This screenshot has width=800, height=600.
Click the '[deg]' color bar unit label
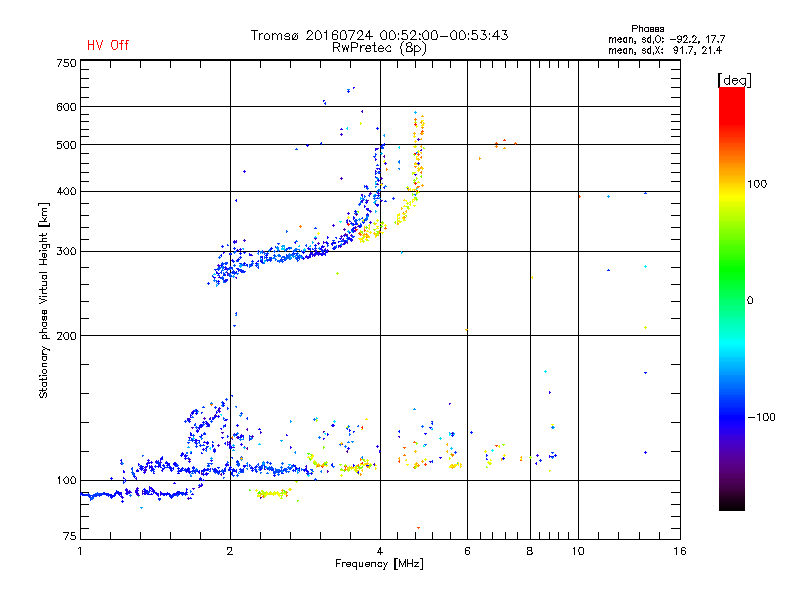click(x=734, y=80)
